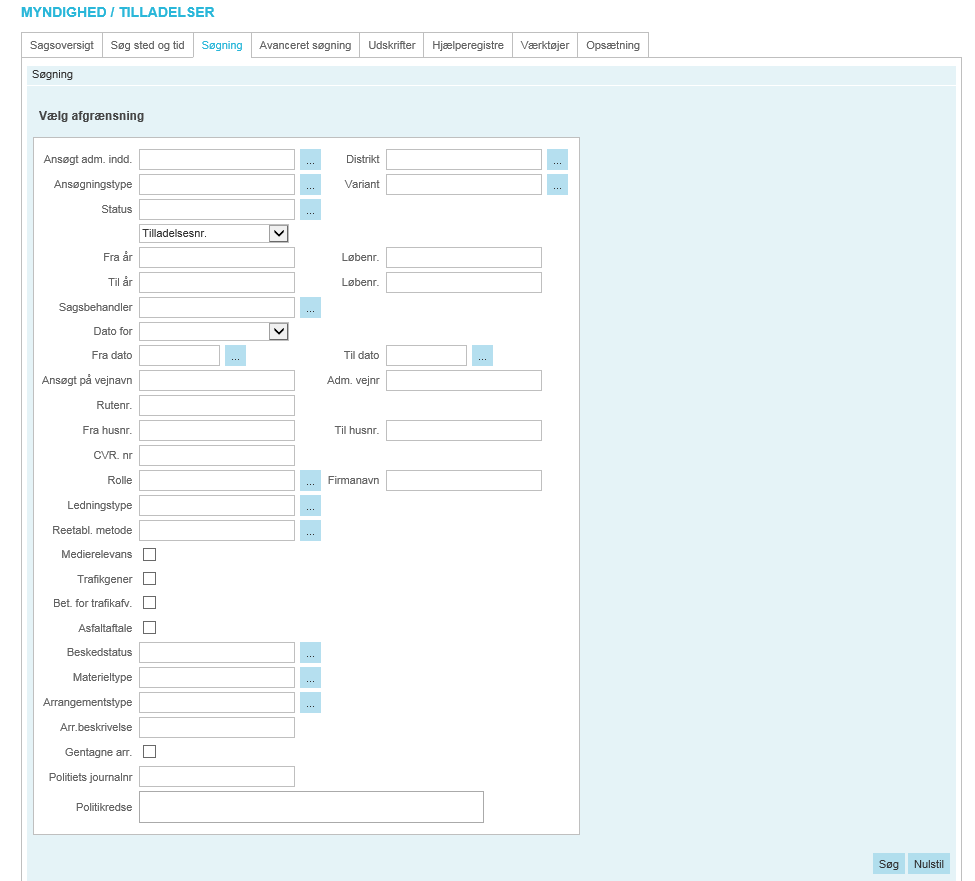Enable the Medierelevans checkbox
This screenshot has height=881, width=975.
pos(150,554)
